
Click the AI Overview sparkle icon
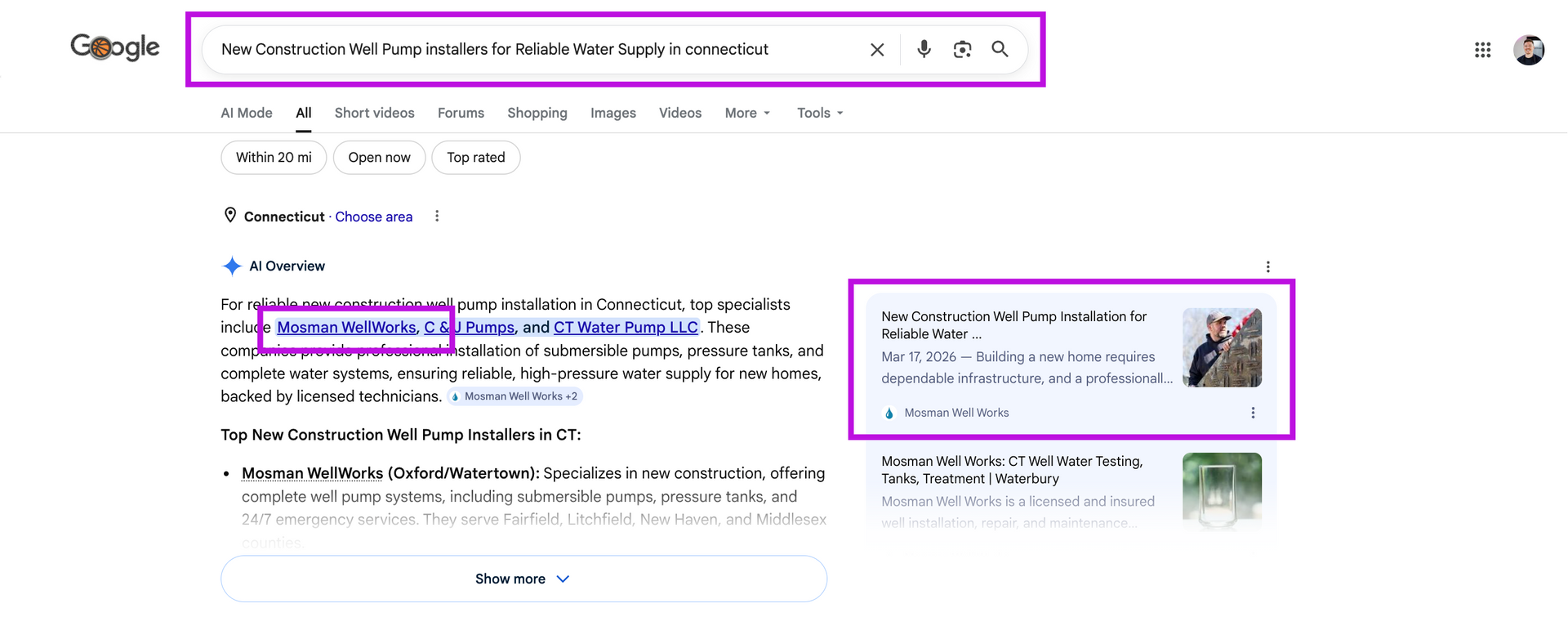232,266
